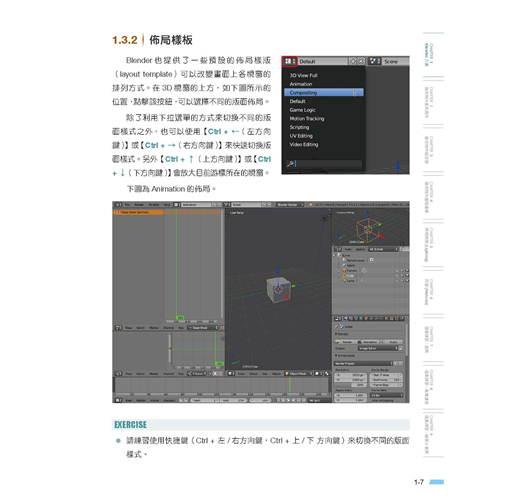Screen dimensions: 520x500
Task: Toggle Cube renderability camera icon
Action: (407, 276)
